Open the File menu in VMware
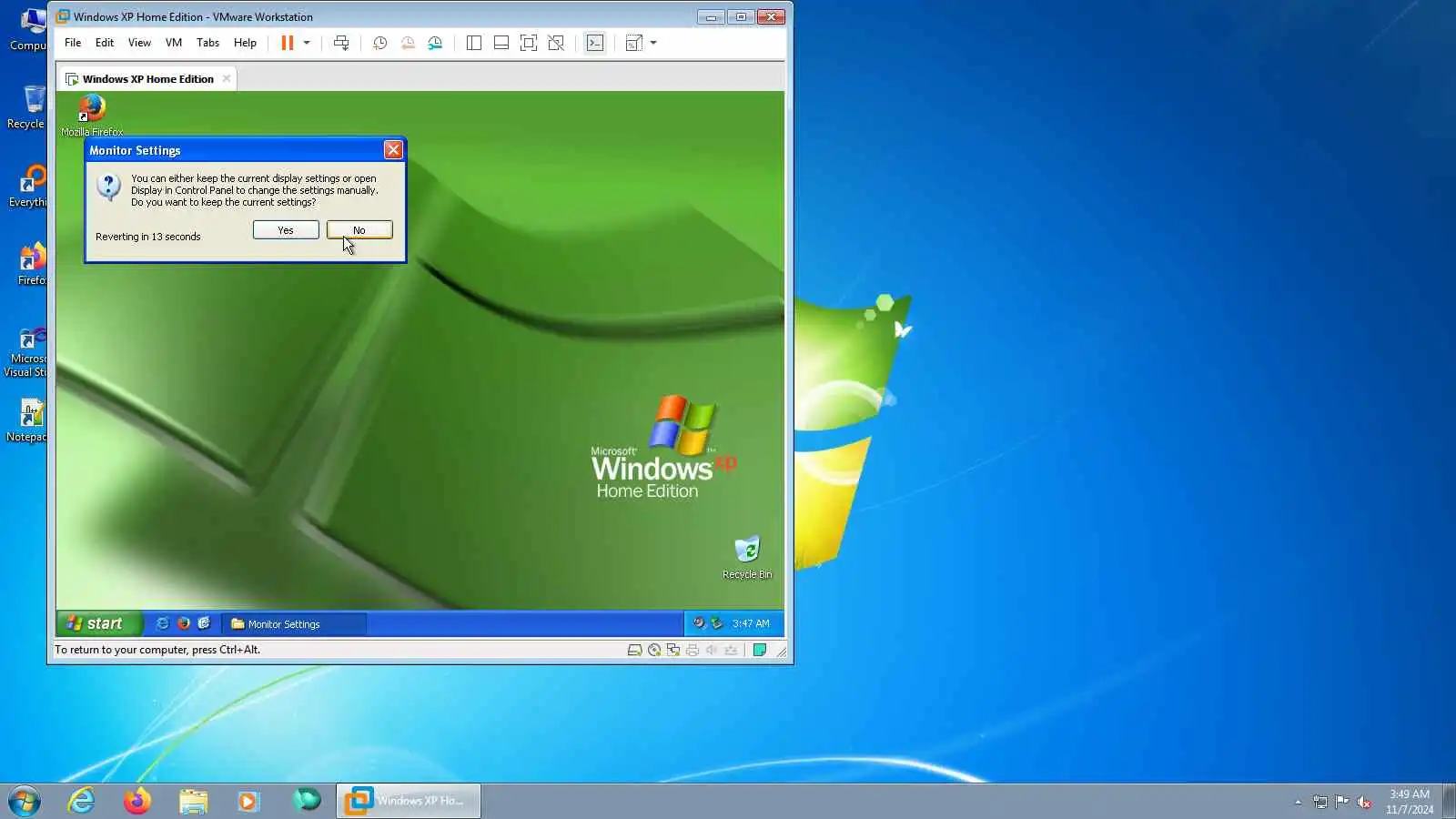1456x819 pixels. [x=73, y=43]
